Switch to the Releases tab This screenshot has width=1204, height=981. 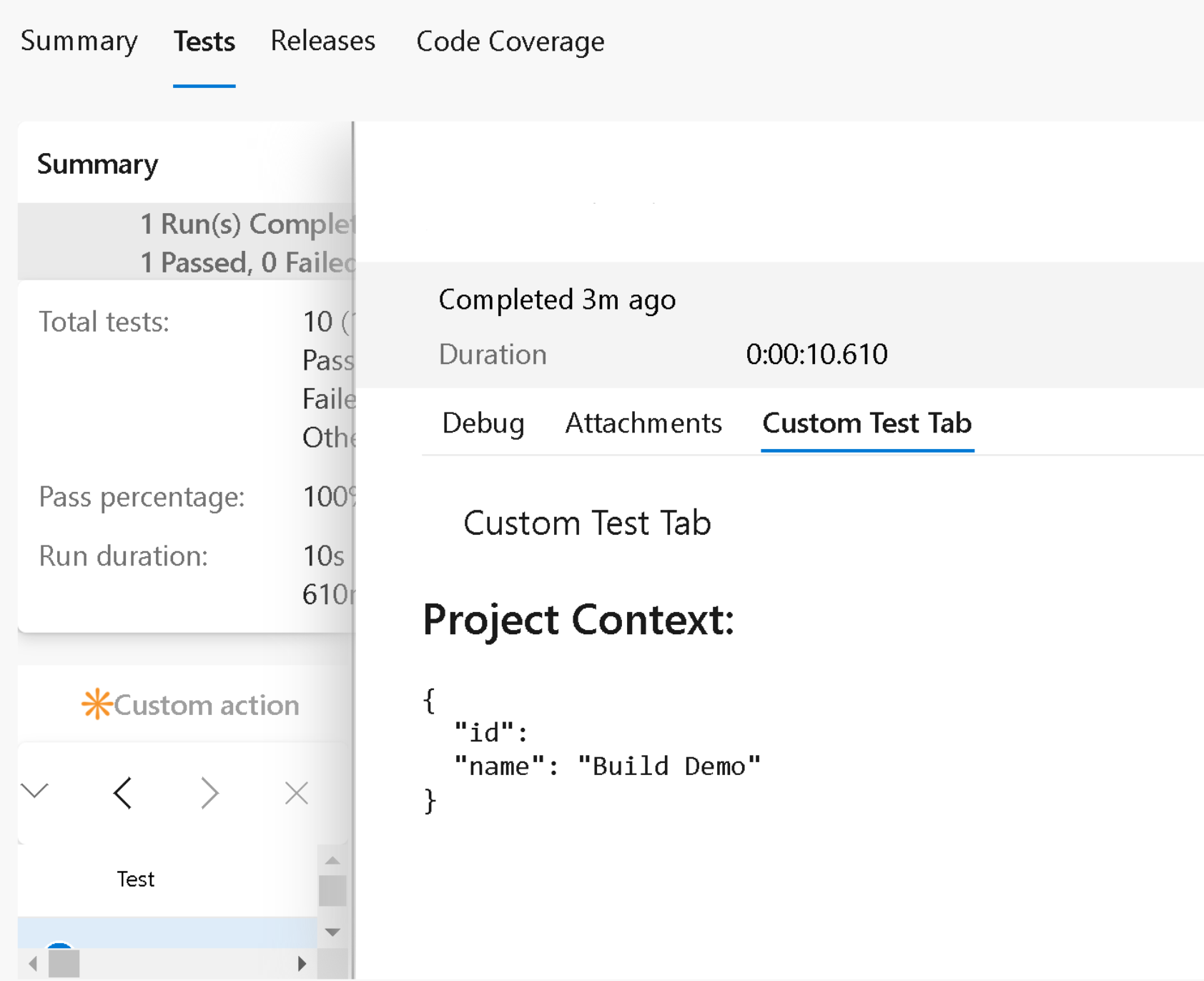click(322, 41)
